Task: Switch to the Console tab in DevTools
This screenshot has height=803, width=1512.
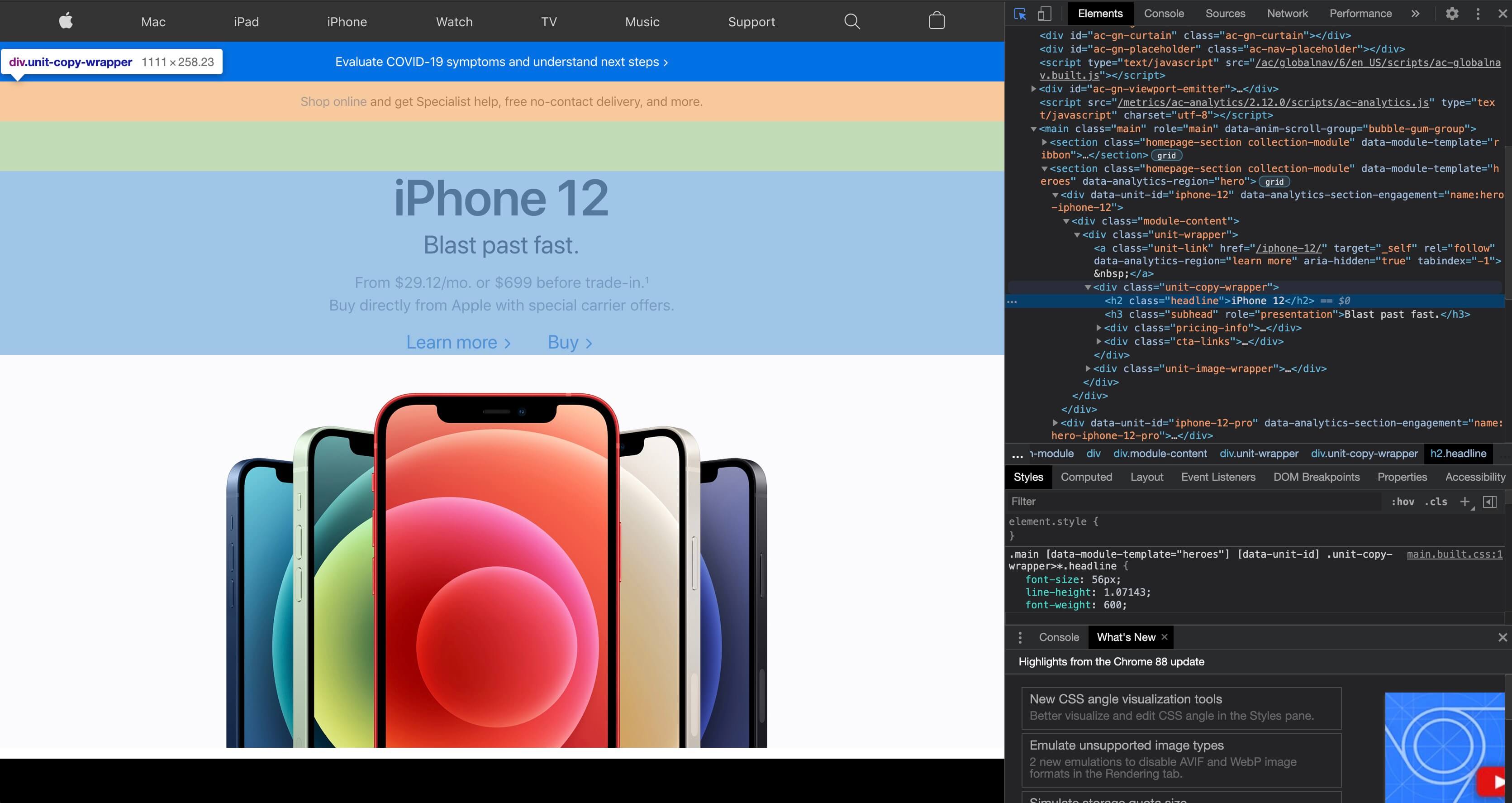Action: [1163, 14]
